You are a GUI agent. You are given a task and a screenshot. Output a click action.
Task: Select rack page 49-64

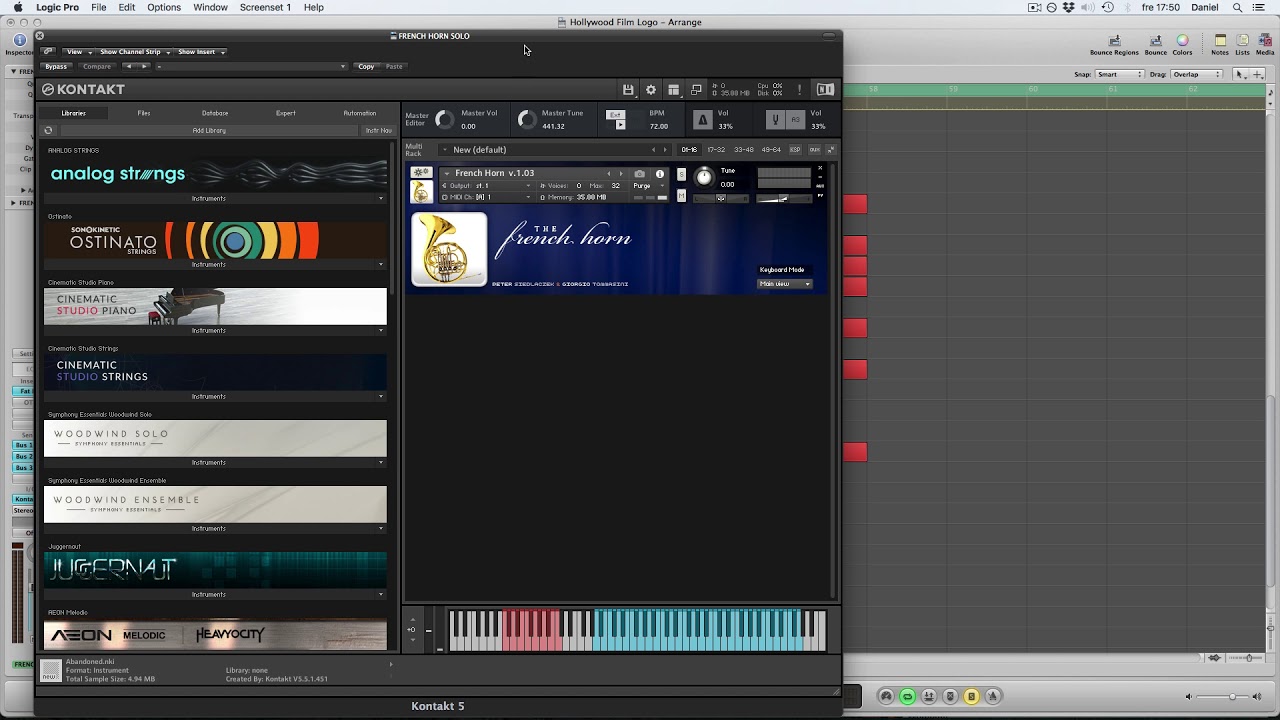[771, 150]
